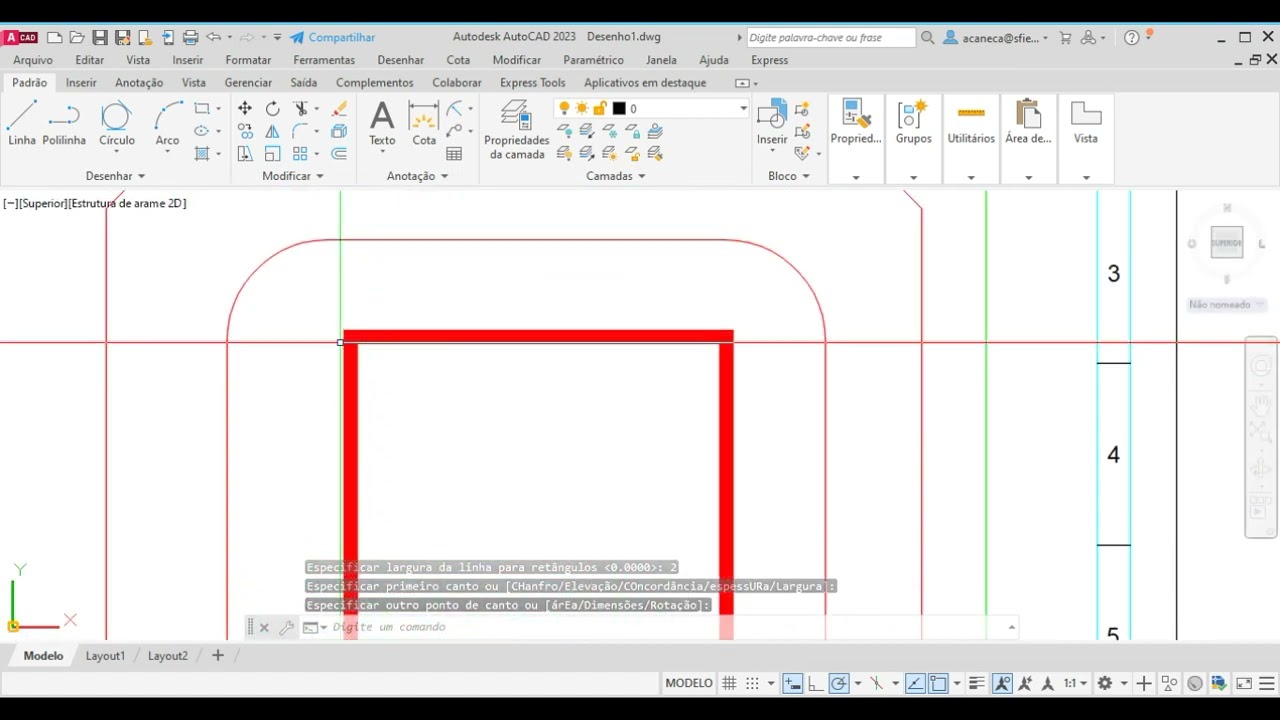1280x720 pixels.
Task: Toggle isometric drafting
Action: point(877,683)
